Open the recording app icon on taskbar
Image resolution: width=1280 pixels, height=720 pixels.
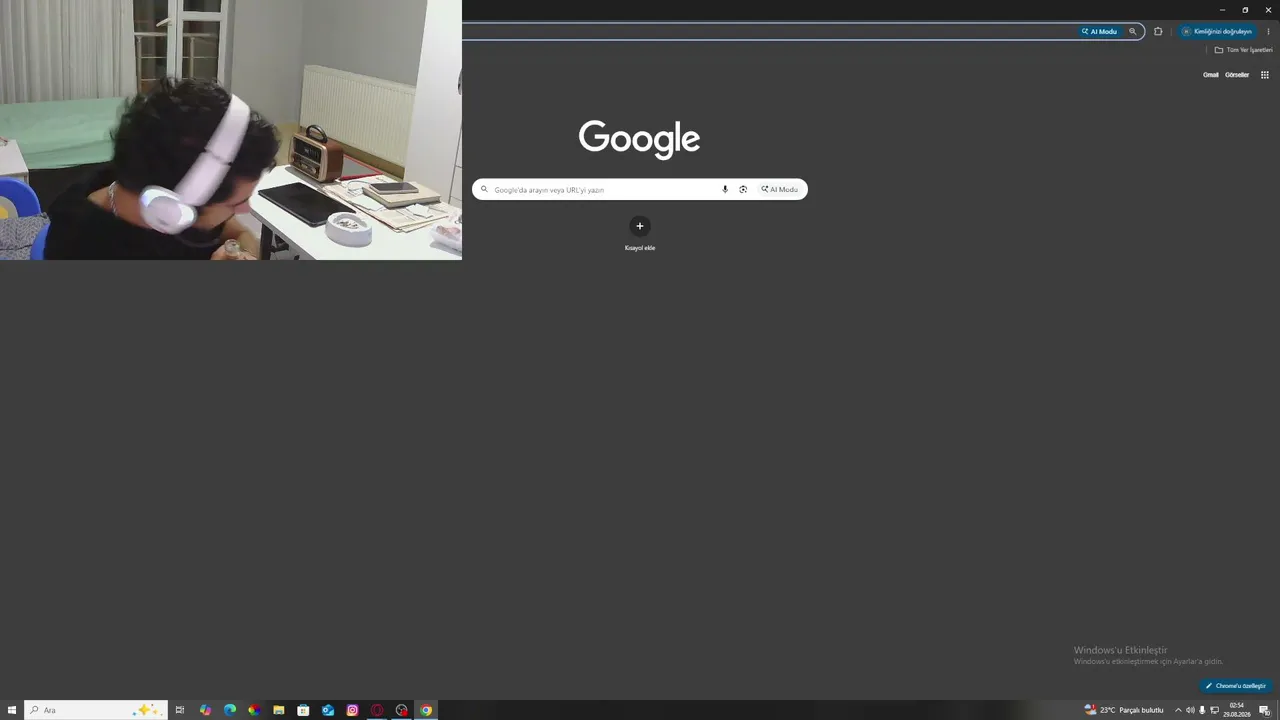tap(401, 710)
